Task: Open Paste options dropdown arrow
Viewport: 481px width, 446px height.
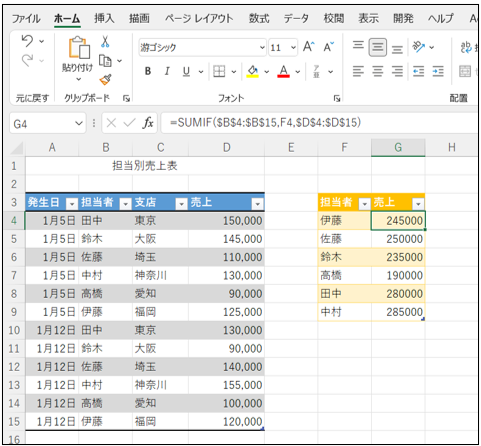Action: pyautogui.click(x=79, y=79)
